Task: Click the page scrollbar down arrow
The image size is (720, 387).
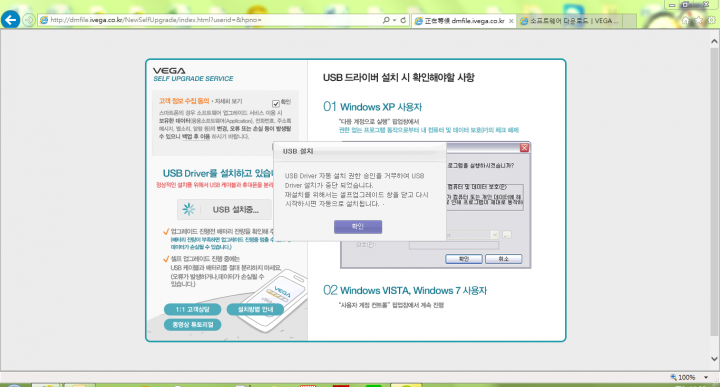Action: tap(714, 359)
